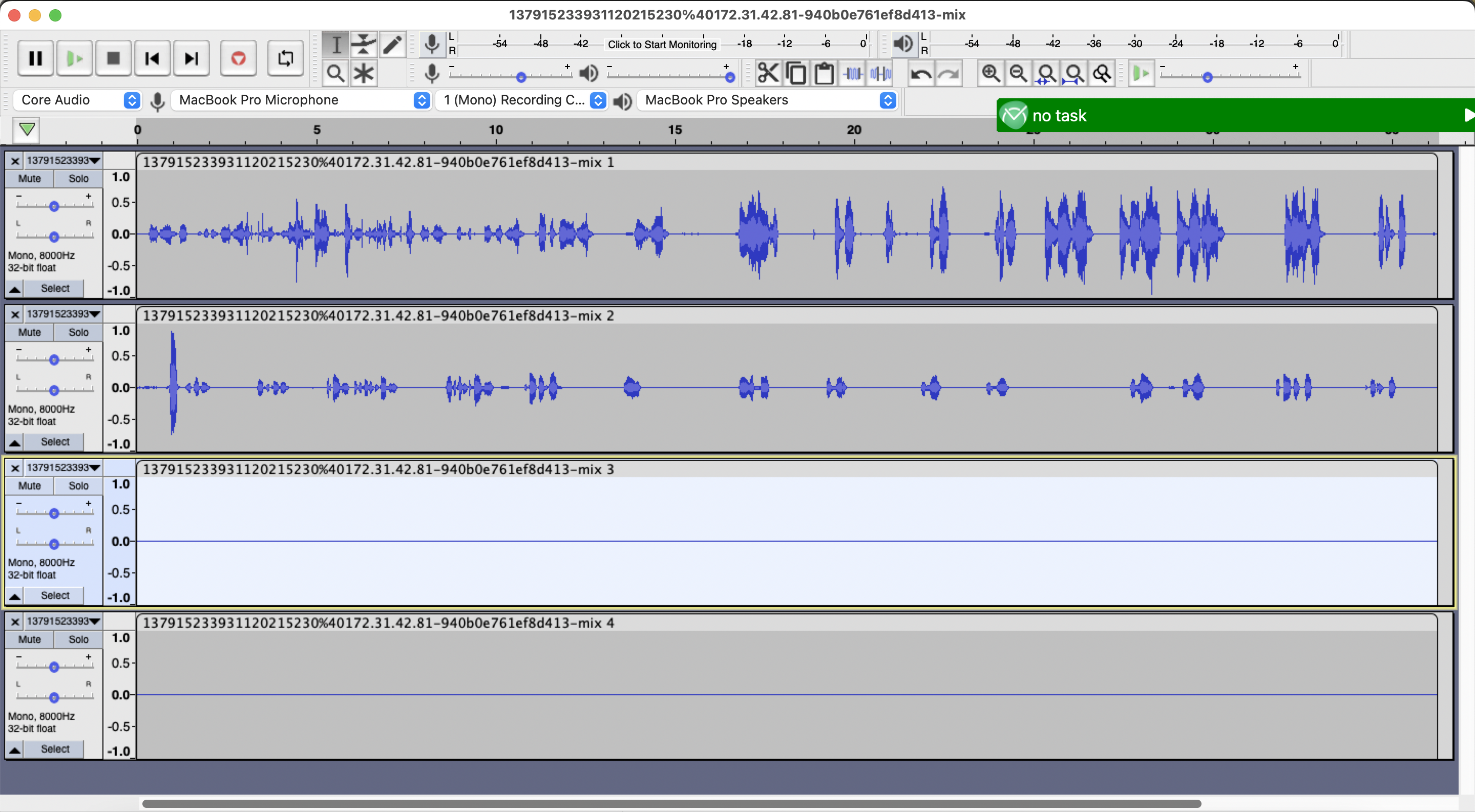Image resolution: width=1475 pixels, height=812 pixels.
Task: Undo the last action
Action: (921, 73)
